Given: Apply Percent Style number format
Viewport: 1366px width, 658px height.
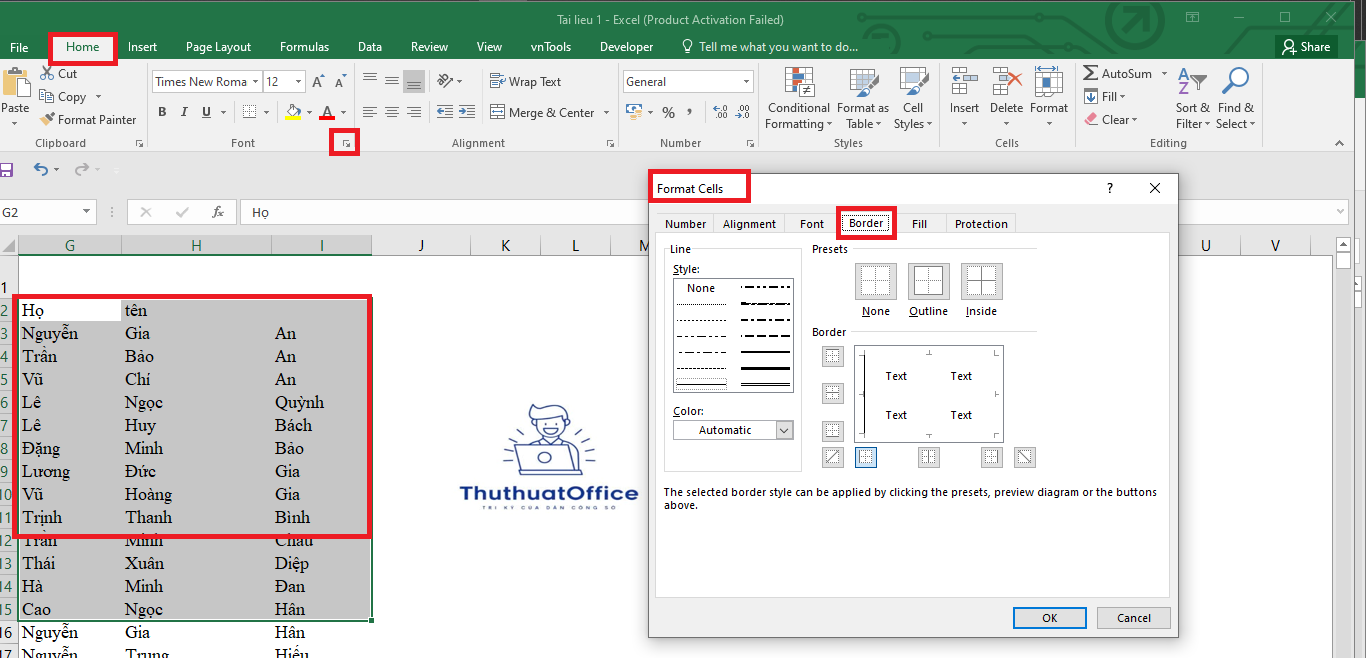Looking at the screenshot, I should click(668, 112).
